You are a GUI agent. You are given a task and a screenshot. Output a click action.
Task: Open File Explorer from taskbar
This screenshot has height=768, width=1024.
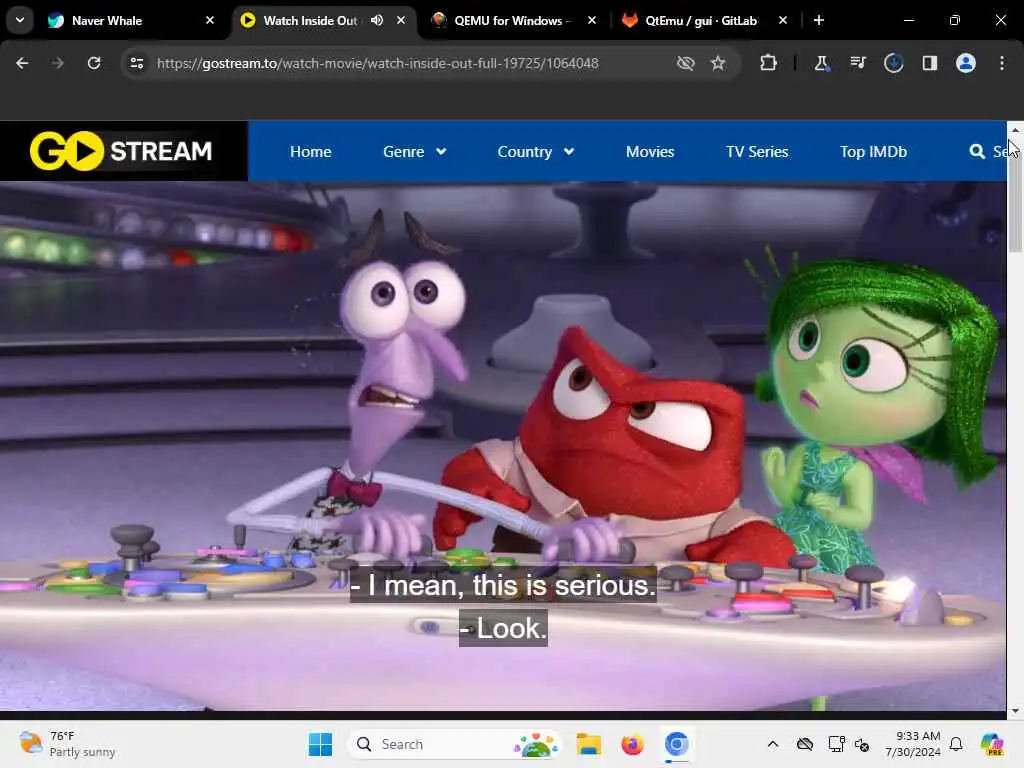coord(588,744)
